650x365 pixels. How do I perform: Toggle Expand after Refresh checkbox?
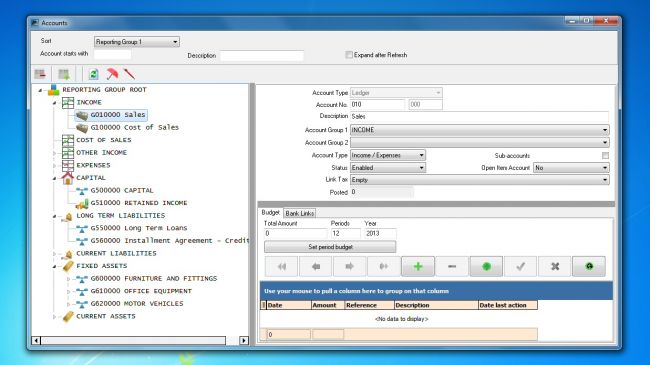click(x=349, y=55)
